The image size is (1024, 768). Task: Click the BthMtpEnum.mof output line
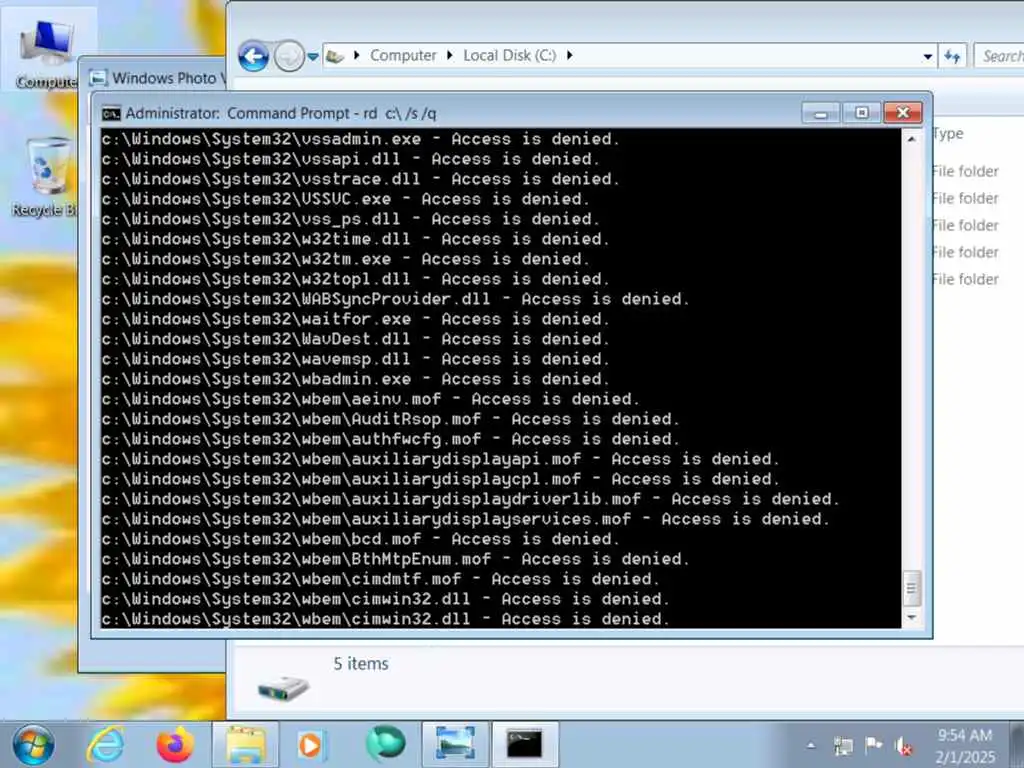pyautogui.click(x=395, y=559)
